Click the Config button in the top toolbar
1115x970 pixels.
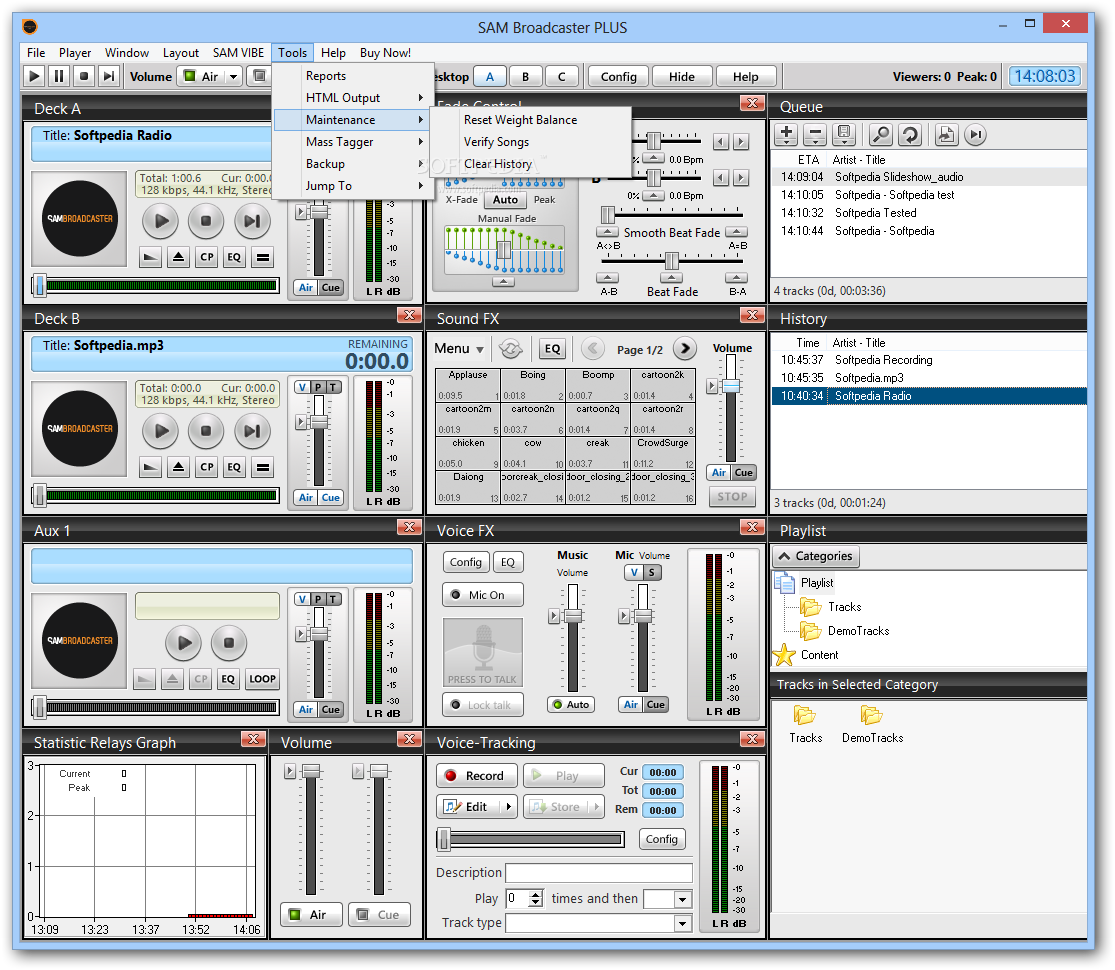click(619, 76)
